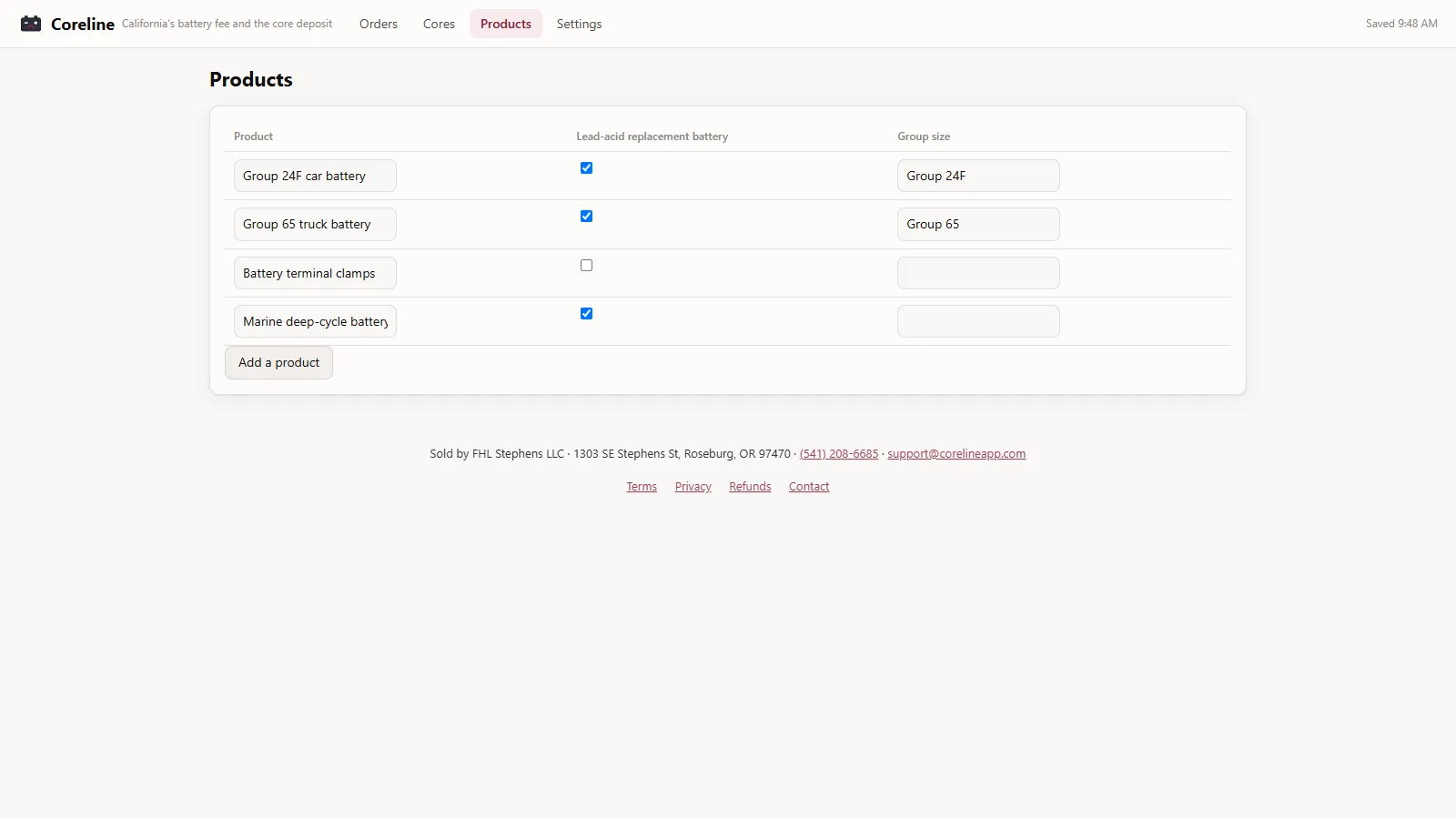Click the Saved 9:48 AM status text

click(x=1401, y=24)
